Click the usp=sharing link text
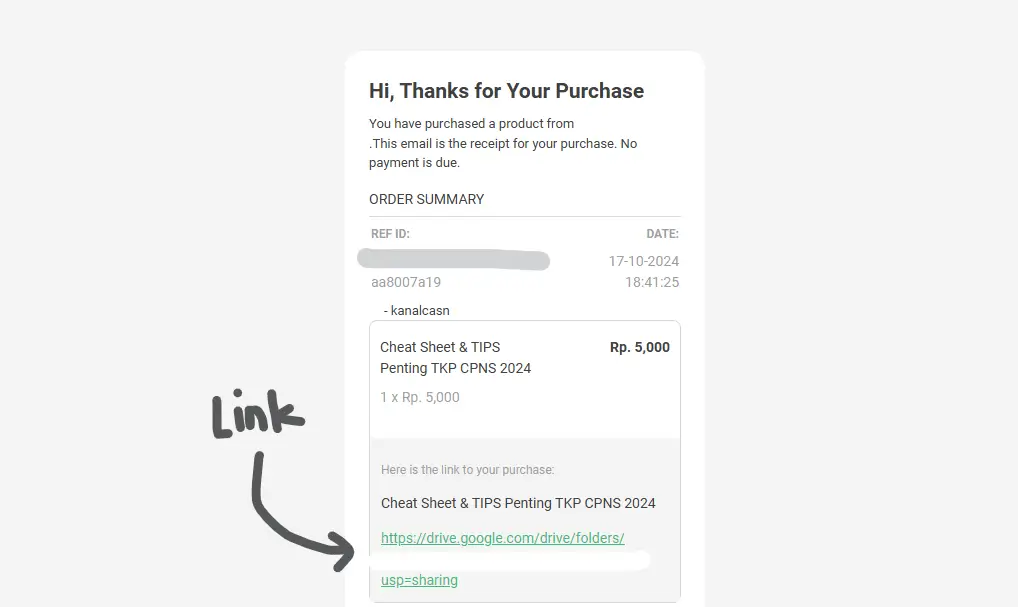The image size is (1018, 607). coord(419,580)
